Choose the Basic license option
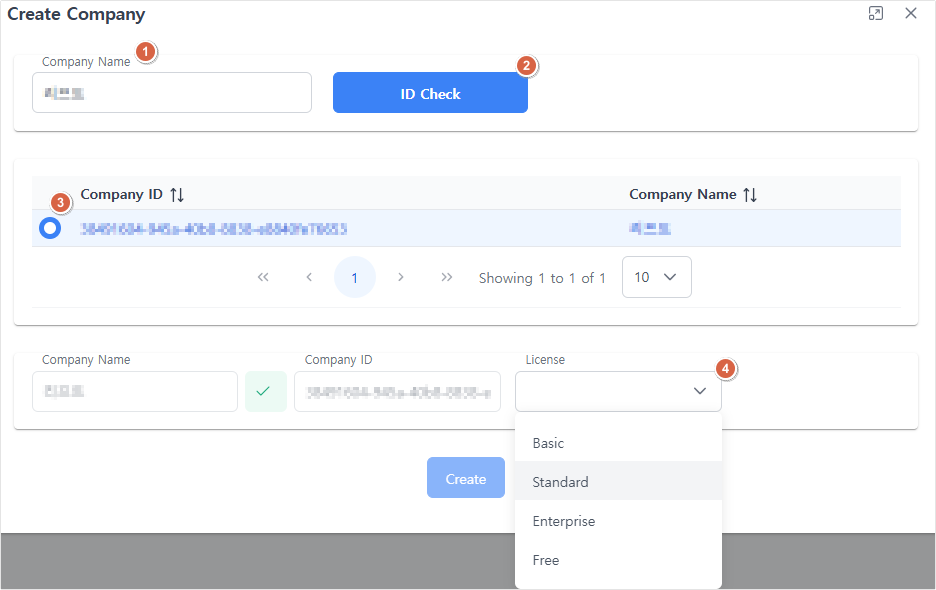The height and width of the screenshot is (590, 936). 618,443
